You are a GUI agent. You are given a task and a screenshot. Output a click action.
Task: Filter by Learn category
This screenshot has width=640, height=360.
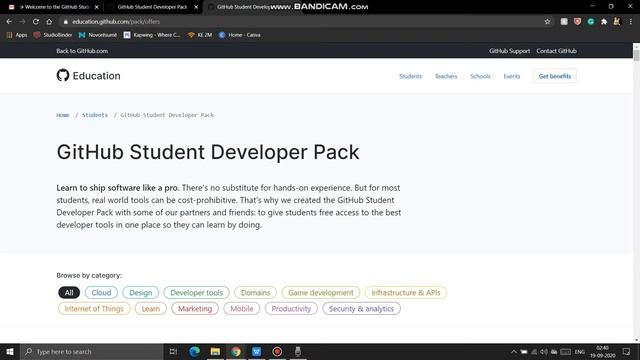pos(151,309)
